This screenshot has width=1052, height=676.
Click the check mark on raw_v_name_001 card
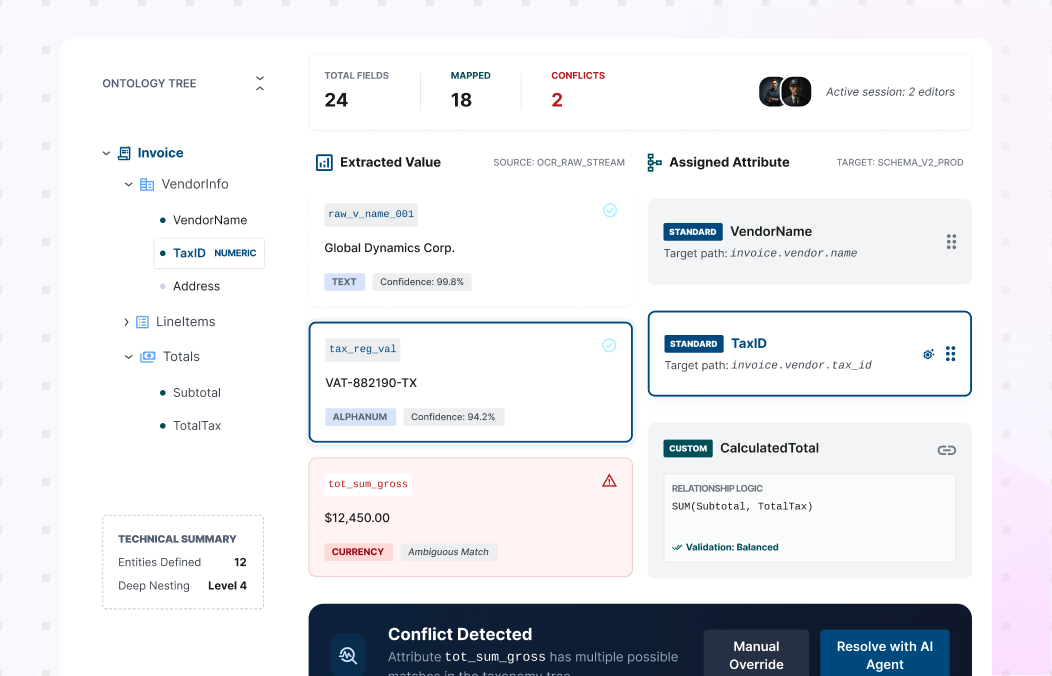(610, 211)
